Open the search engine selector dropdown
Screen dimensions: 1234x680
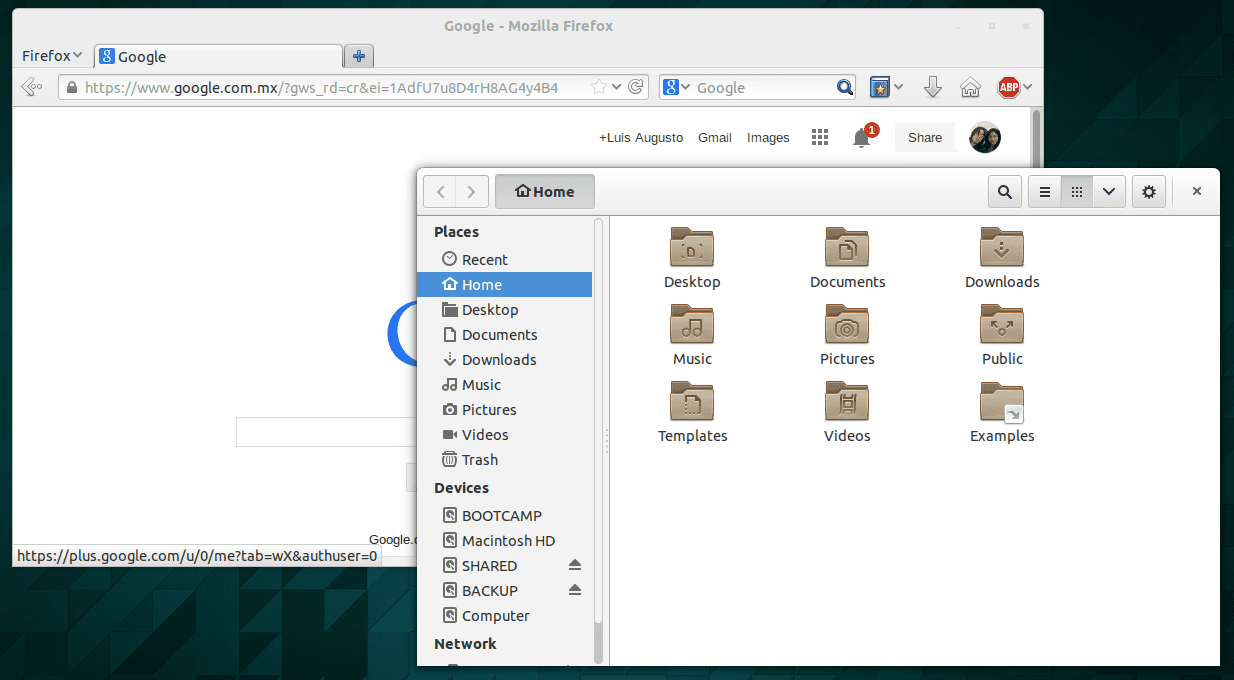point(677,87)
